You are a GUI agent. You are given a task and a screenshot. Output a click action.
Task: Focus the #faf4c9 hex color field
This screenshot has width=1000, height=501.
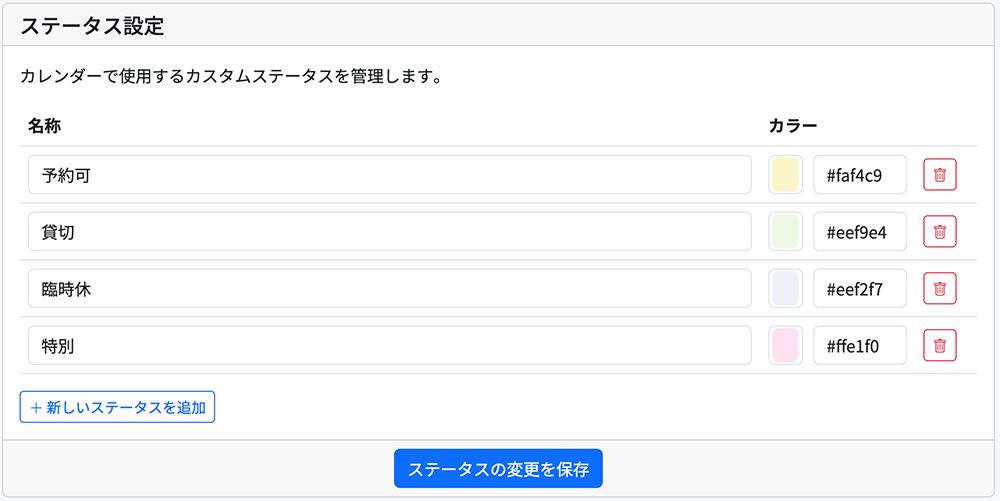860,175
